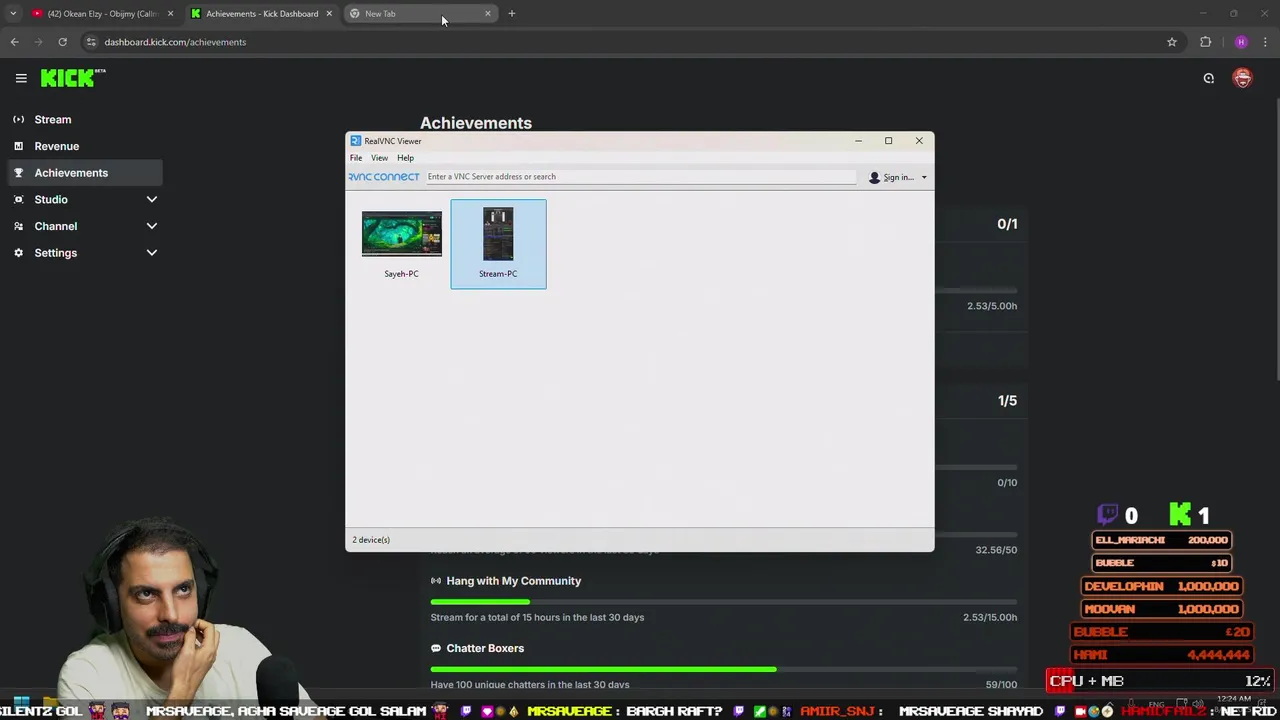Screen dimensions: 1280x720
Task: Click the Settings sidebar label
Action: (56, 253)
